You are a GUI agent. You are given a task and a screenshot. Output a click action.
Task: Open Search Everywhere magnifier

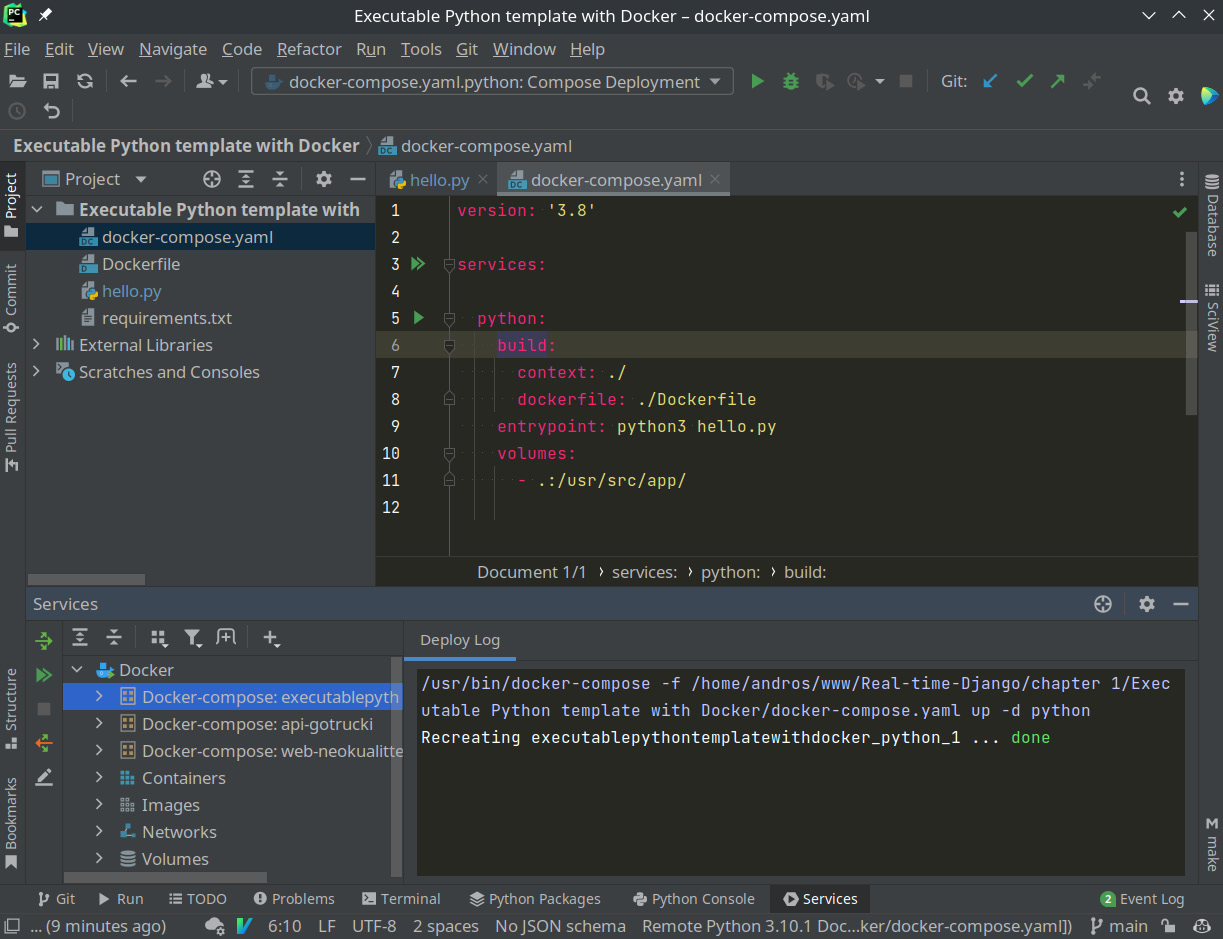tap(1142, 96)
